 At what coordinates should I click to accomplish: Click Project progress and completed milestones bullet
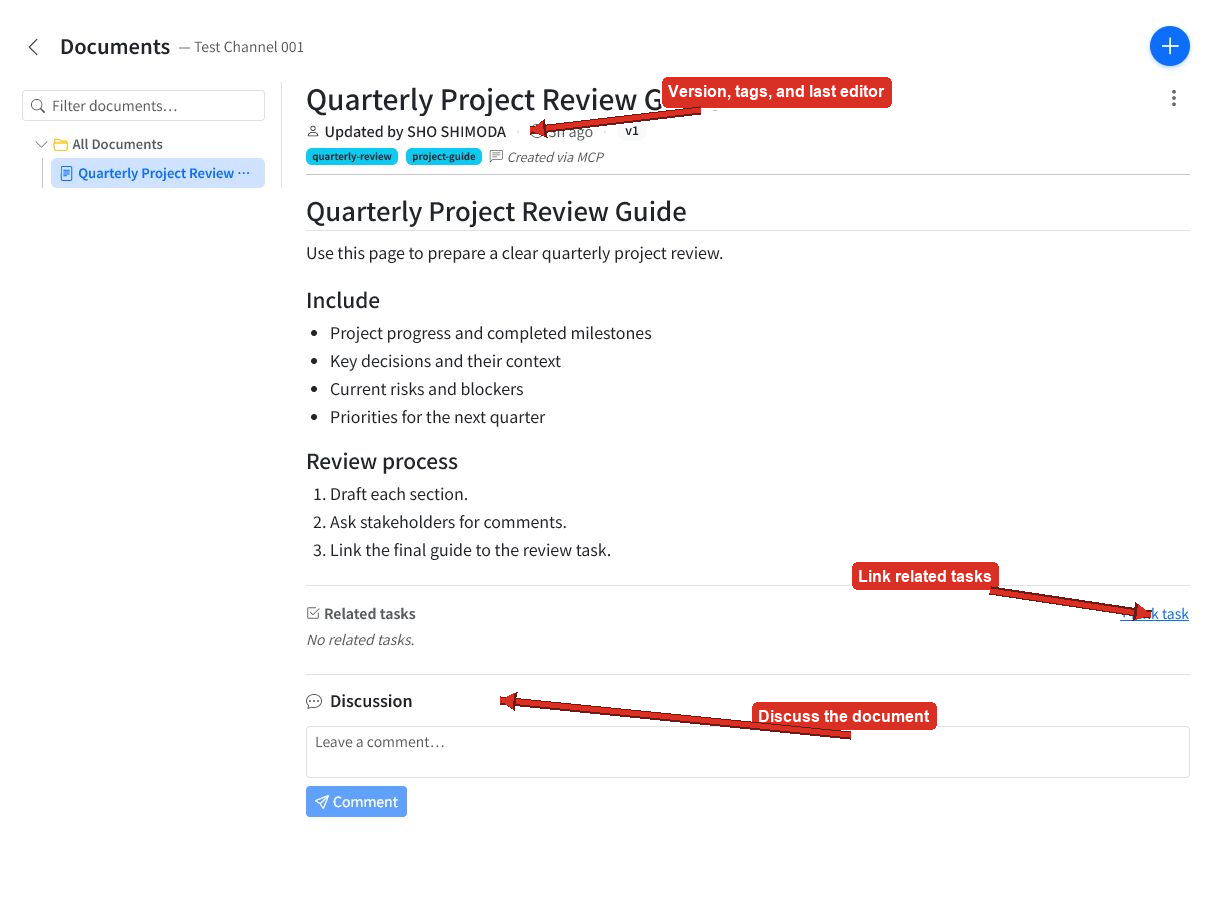coord(491,333)
